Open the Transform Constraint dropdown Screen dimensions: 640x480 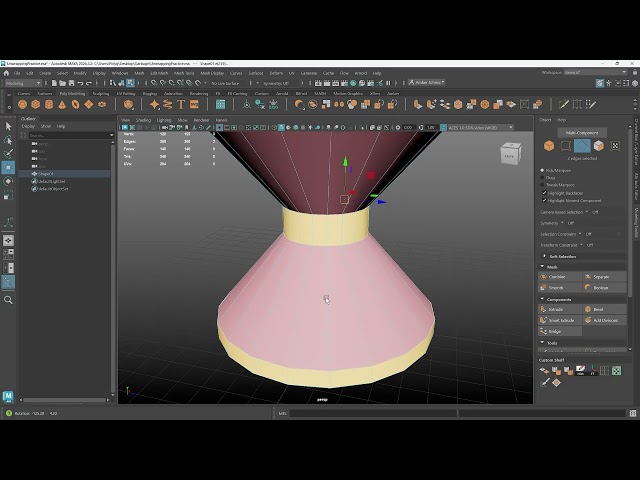pyautogui.click(x=582, y=245)
